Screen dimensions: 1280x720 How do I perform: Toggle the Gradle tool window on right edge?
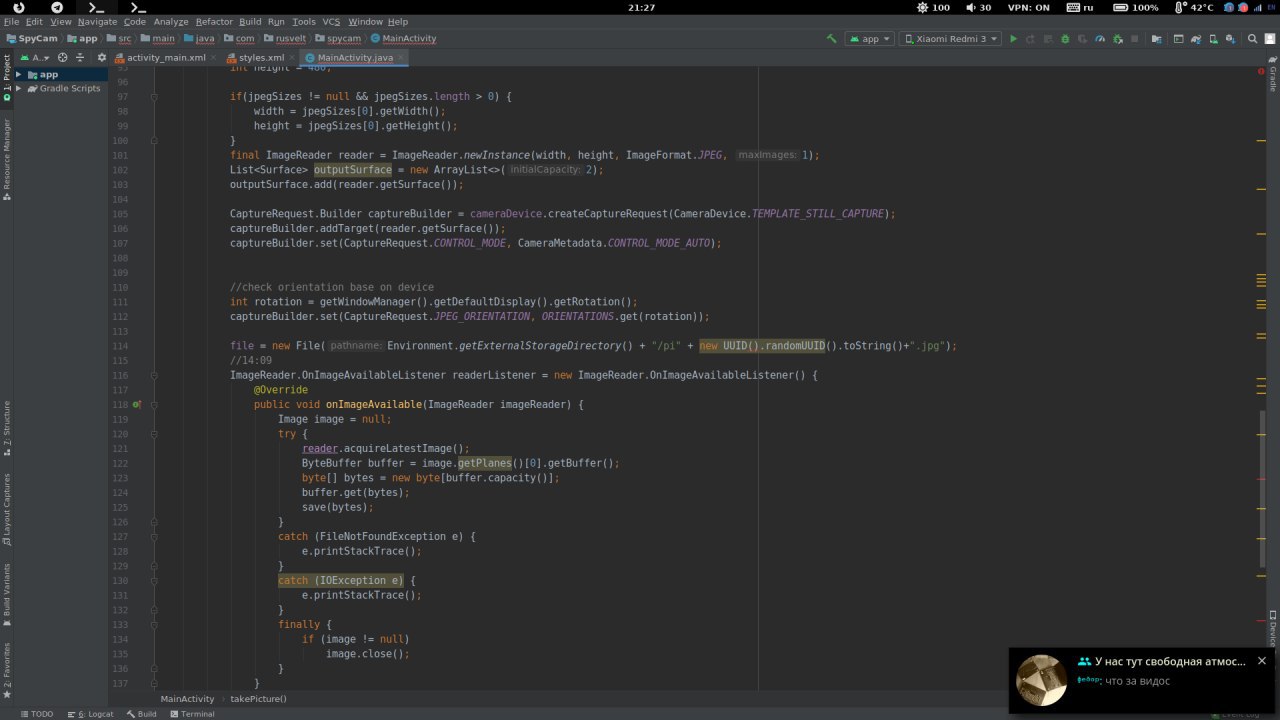[1273, 75]
